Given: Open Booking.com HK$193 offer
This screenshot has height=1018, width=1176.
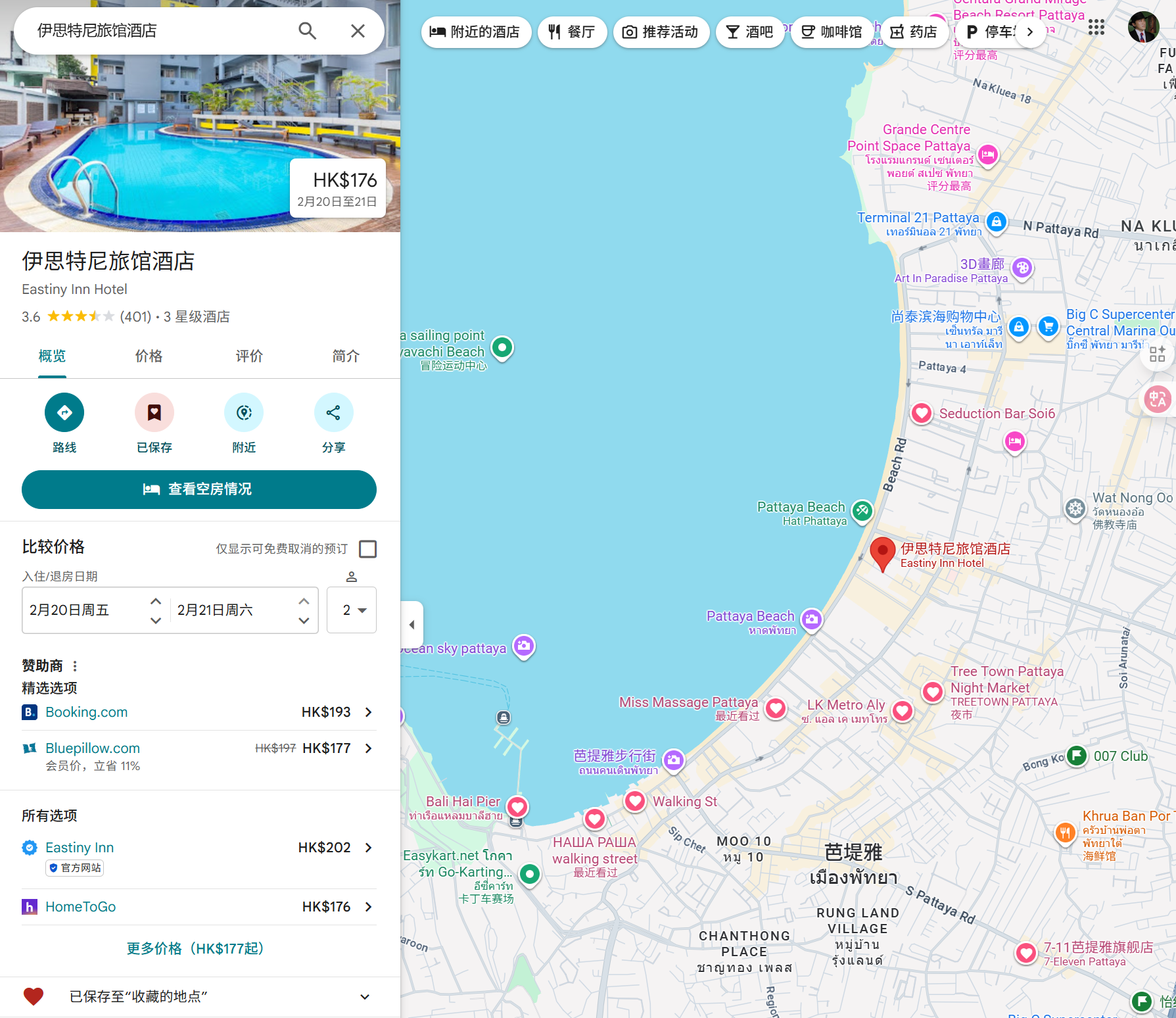Looking at the screenshot, I should 199,712.
